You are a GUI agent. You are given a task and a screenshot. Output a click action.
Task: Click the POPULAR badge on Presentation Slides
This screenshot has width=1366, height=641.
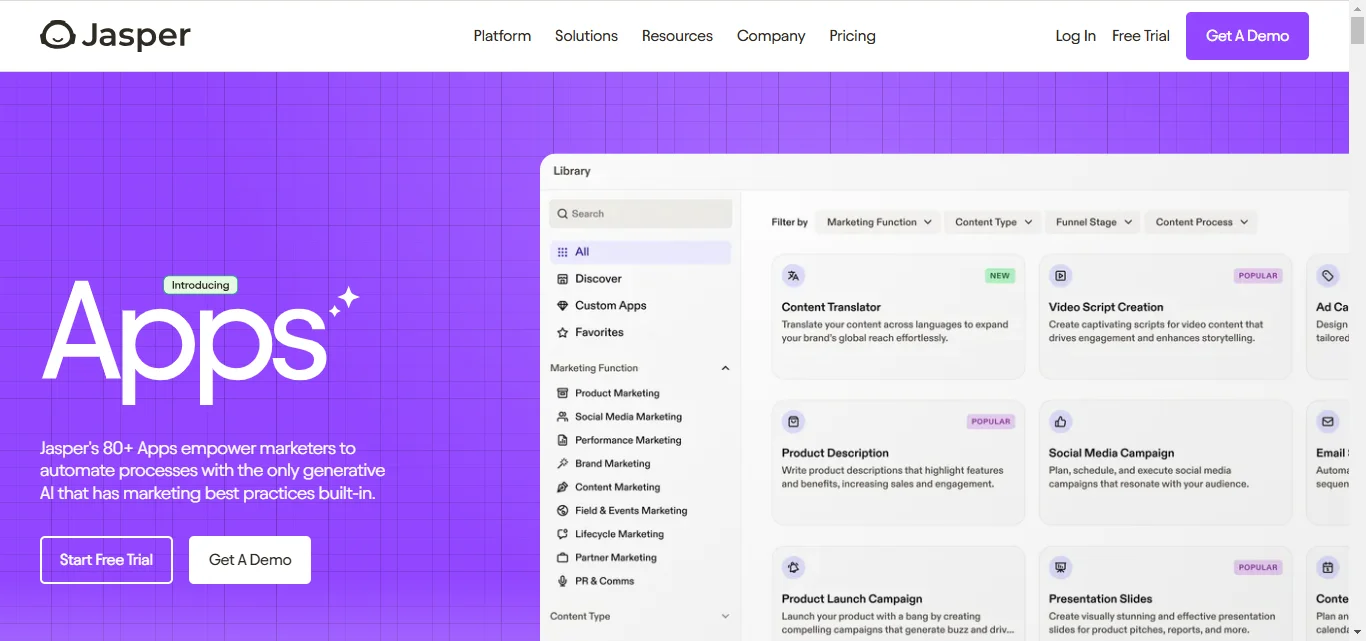tap(1258, 568)
